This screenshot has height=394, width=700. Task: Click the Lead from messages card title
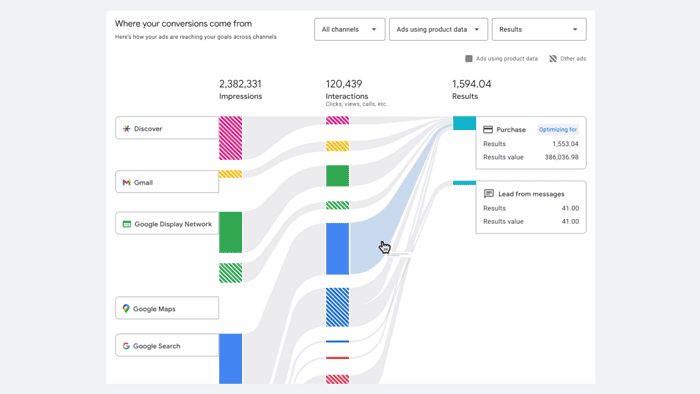(531, 194)
